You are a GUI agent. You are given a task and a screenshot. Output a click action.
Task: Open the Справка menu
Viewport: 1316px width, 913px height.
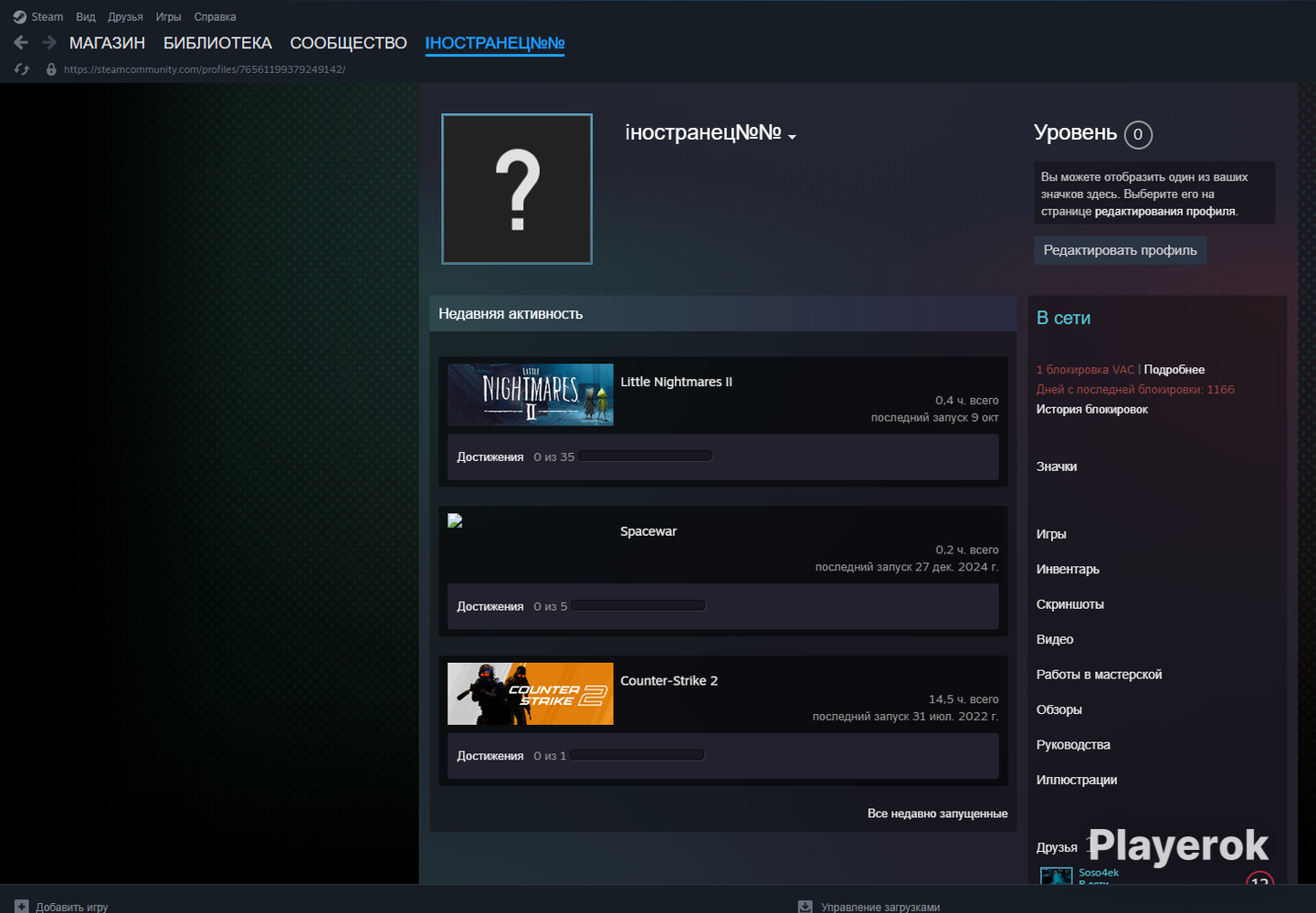point(215,17)
